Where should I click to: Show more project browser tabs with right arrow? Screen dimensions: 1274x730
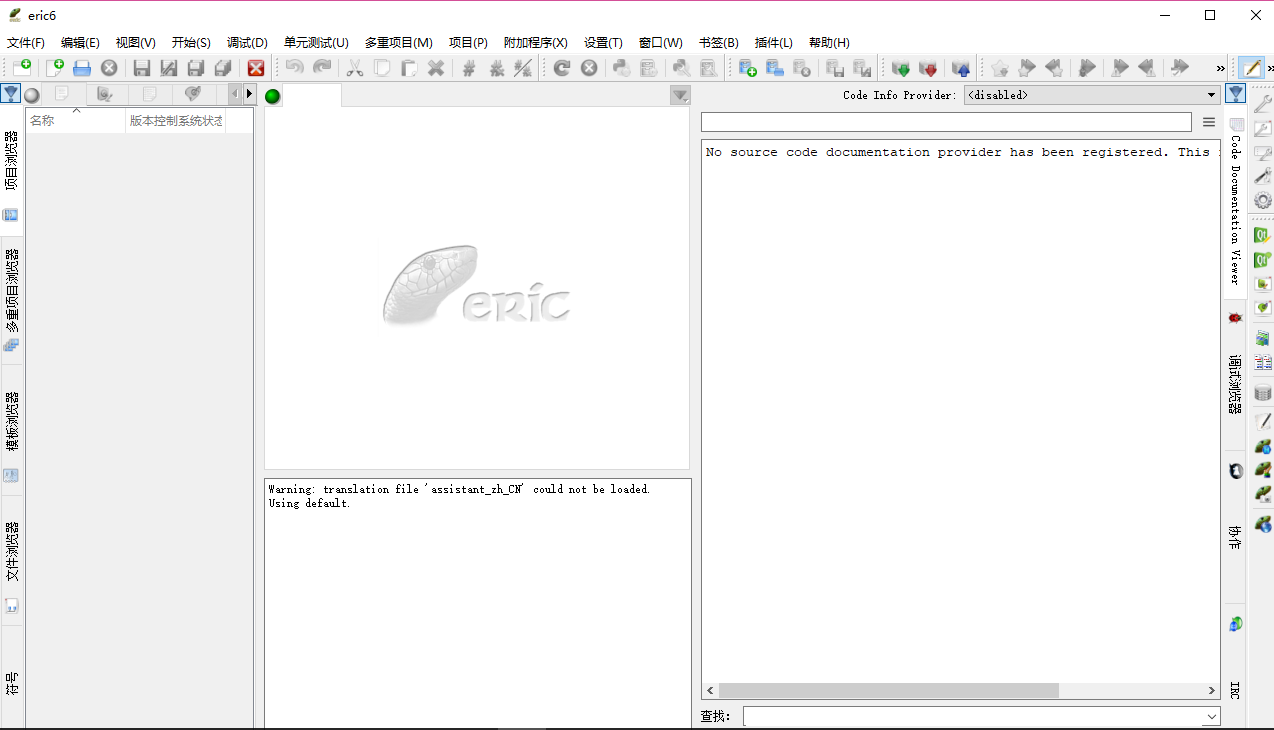pos(249,94)
